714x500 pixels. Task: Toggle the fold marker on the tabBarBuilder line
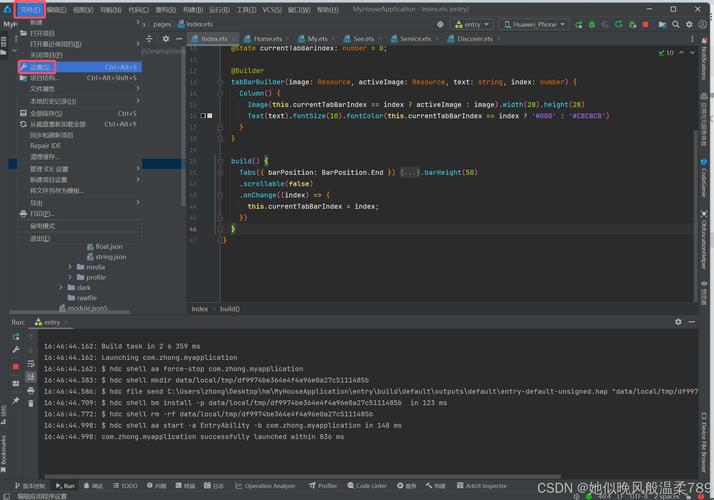click(x=220, y=82)
